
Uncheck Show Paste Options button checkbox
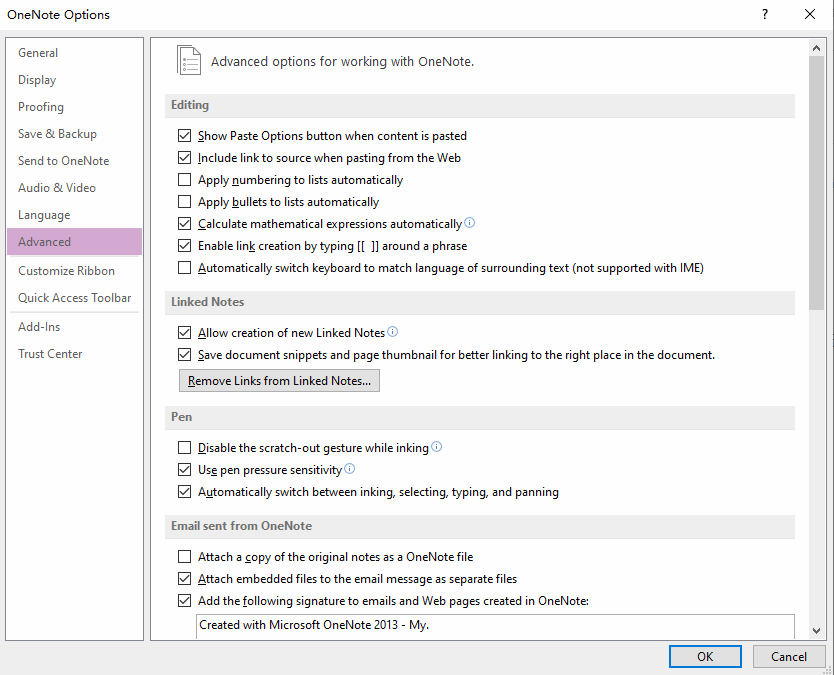point(185,136)
